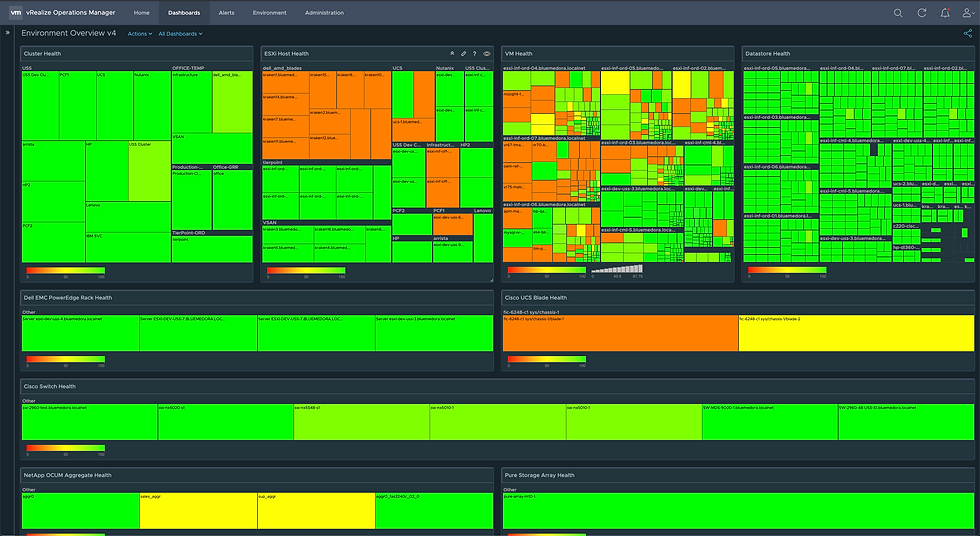Switch to the Alerts tab
This screenshot has width=980, height=536.
[226, 12]
